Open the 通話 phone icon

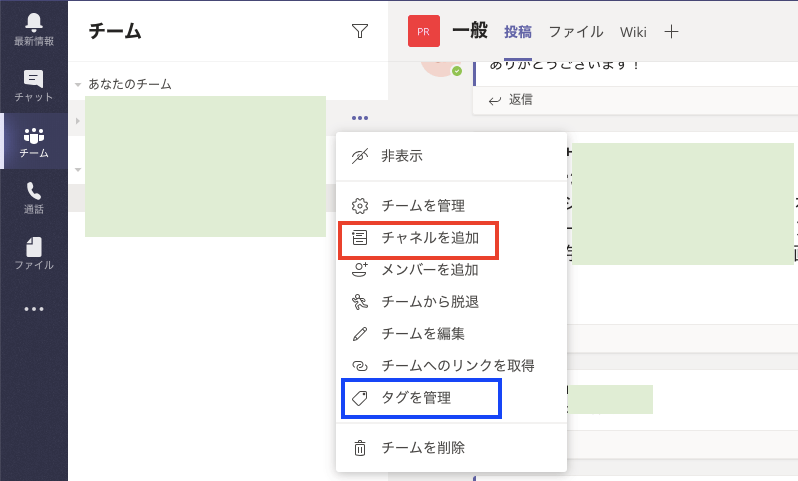point(34,197)
